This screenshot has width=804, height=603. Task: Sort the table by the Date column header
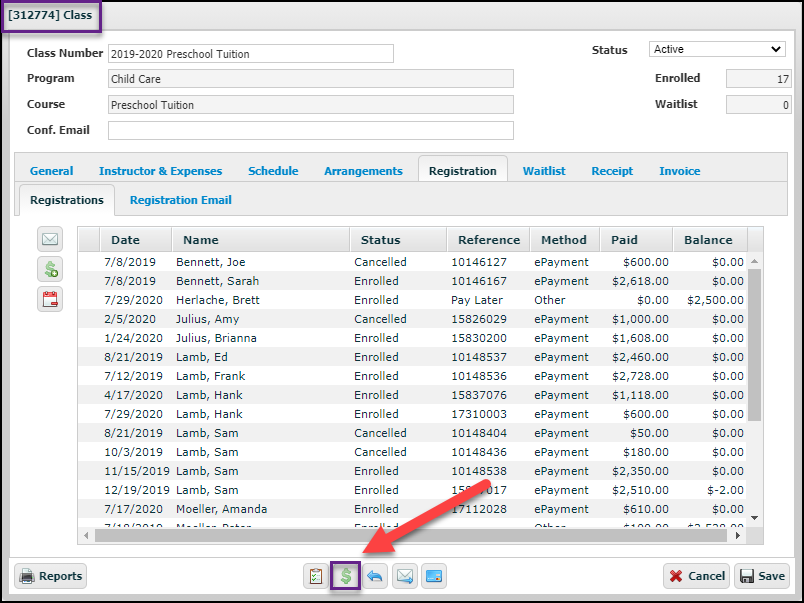point(136,239)
